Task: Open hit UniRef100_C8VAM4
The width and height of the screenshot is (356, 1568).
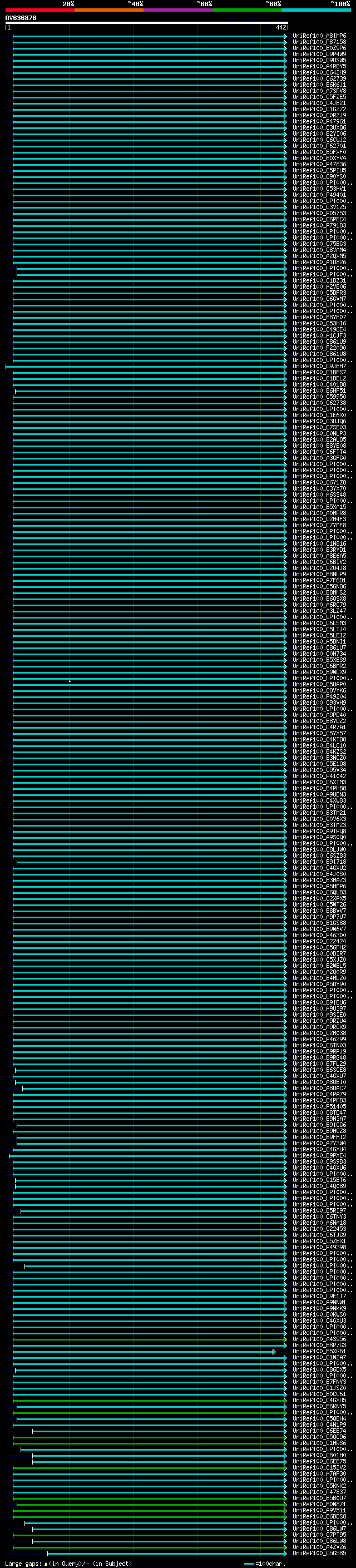Action: pos(319,250)
